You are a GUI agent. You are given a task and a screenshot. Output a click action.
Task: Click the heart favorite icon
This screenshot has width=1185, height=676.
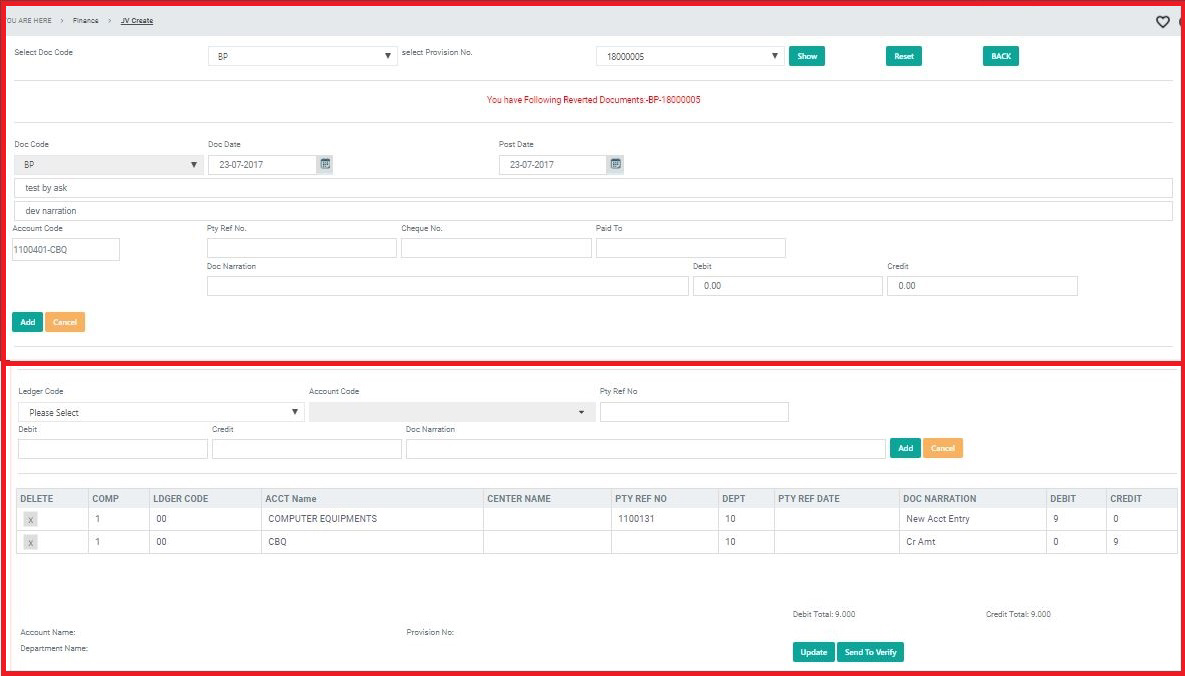pyautogui.click(x=1162, y=22)
